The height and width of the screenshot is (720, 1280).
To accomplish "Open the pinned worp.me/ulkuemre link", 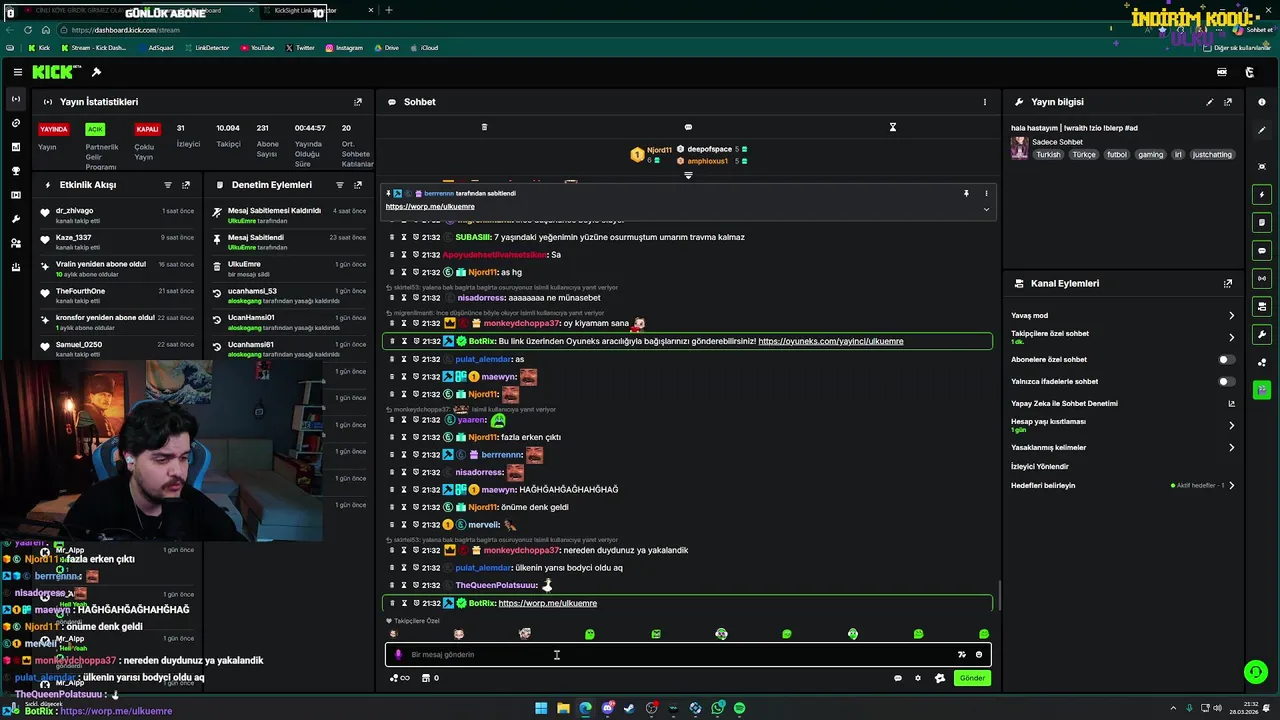I will point(430,206).
